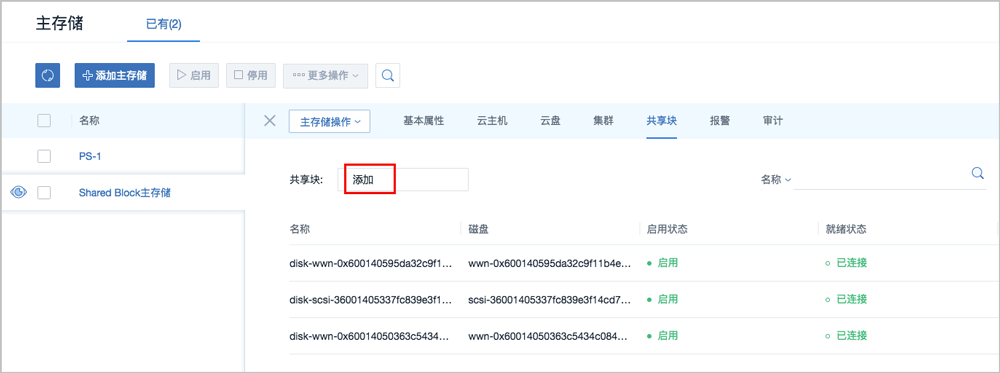Close the detail panel with X icon
Viewport: 1000px width, 373px height.
pyautogui.click(x=270, y=121)
